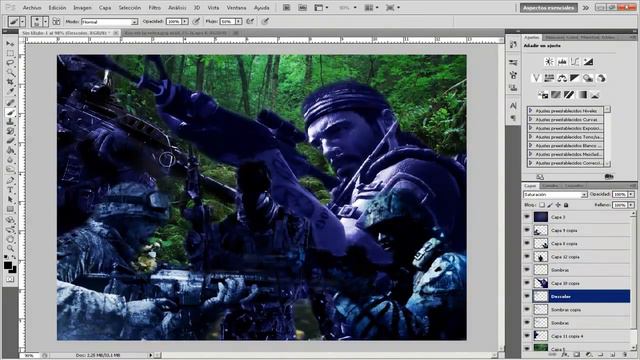The image size is (640, 360).
Task: Select the Eyedropper tool
Action: coord(10,91)
